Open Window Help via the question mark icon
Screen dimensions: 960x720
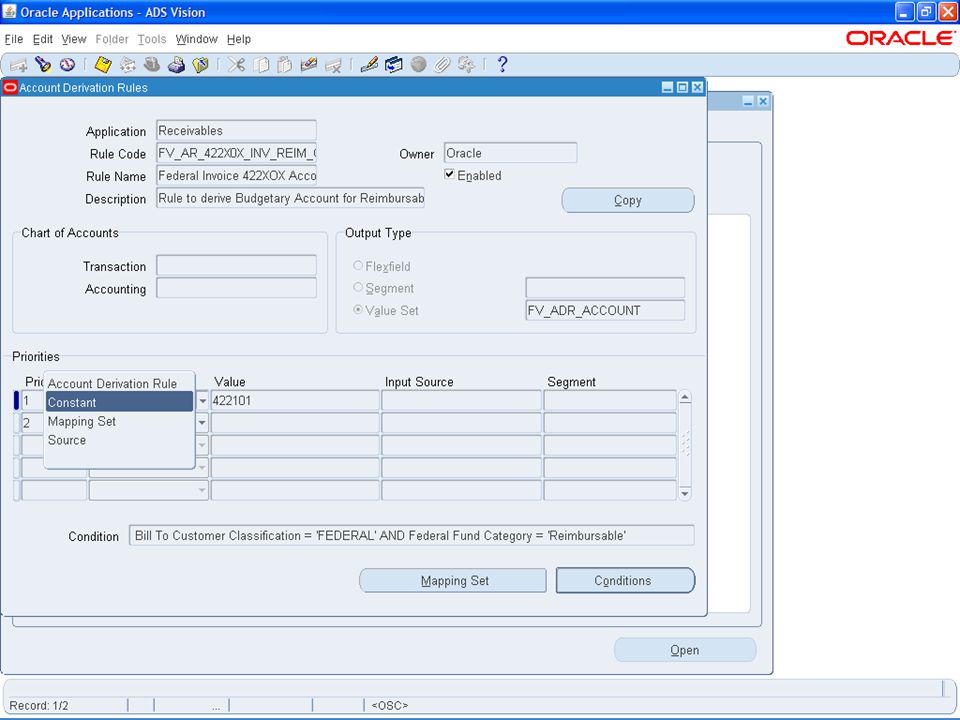pos(502,64)
